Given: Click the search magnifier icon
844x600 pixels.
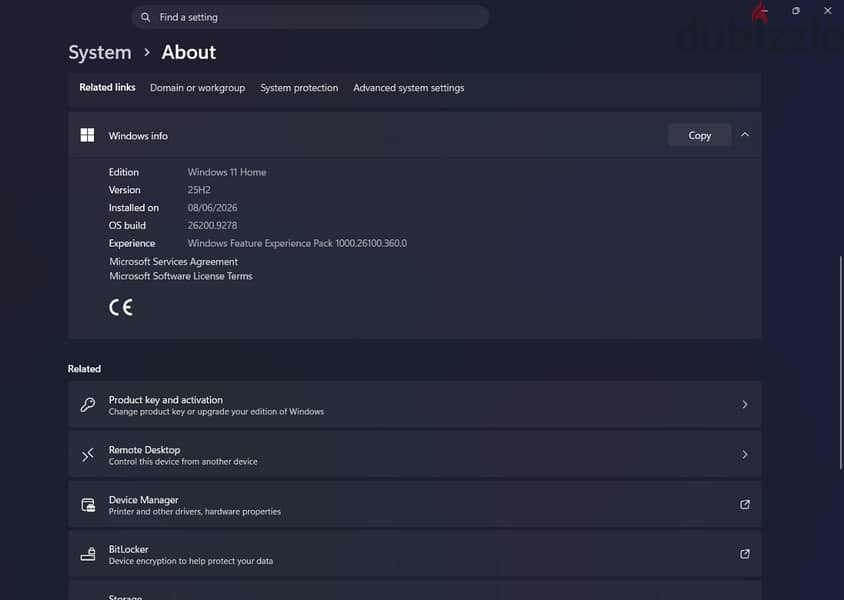Looking at the screenshot, I should [145, 17].
